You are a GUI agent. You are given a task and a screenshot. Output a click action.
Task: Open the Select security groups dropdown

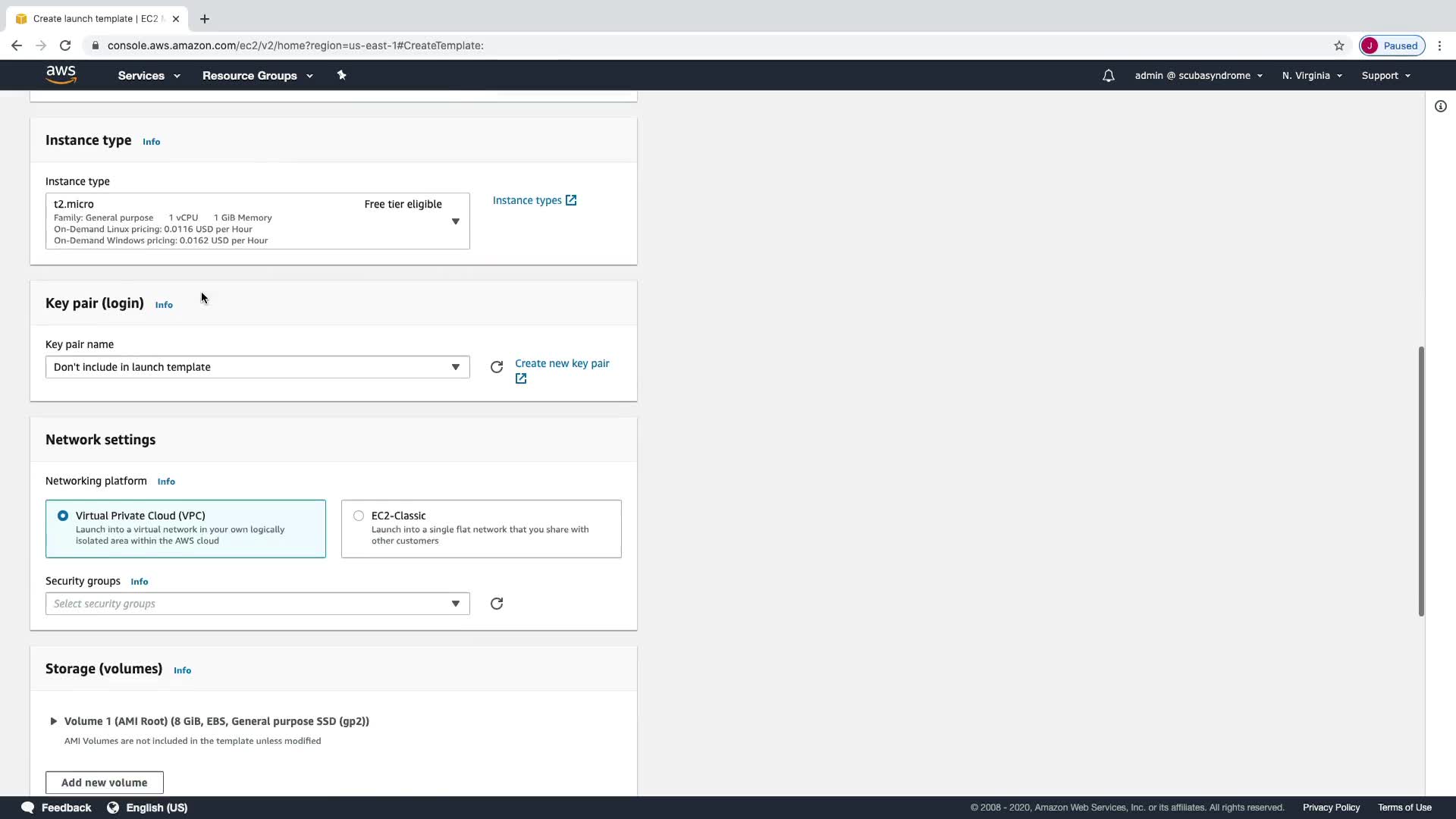point(257,604)
